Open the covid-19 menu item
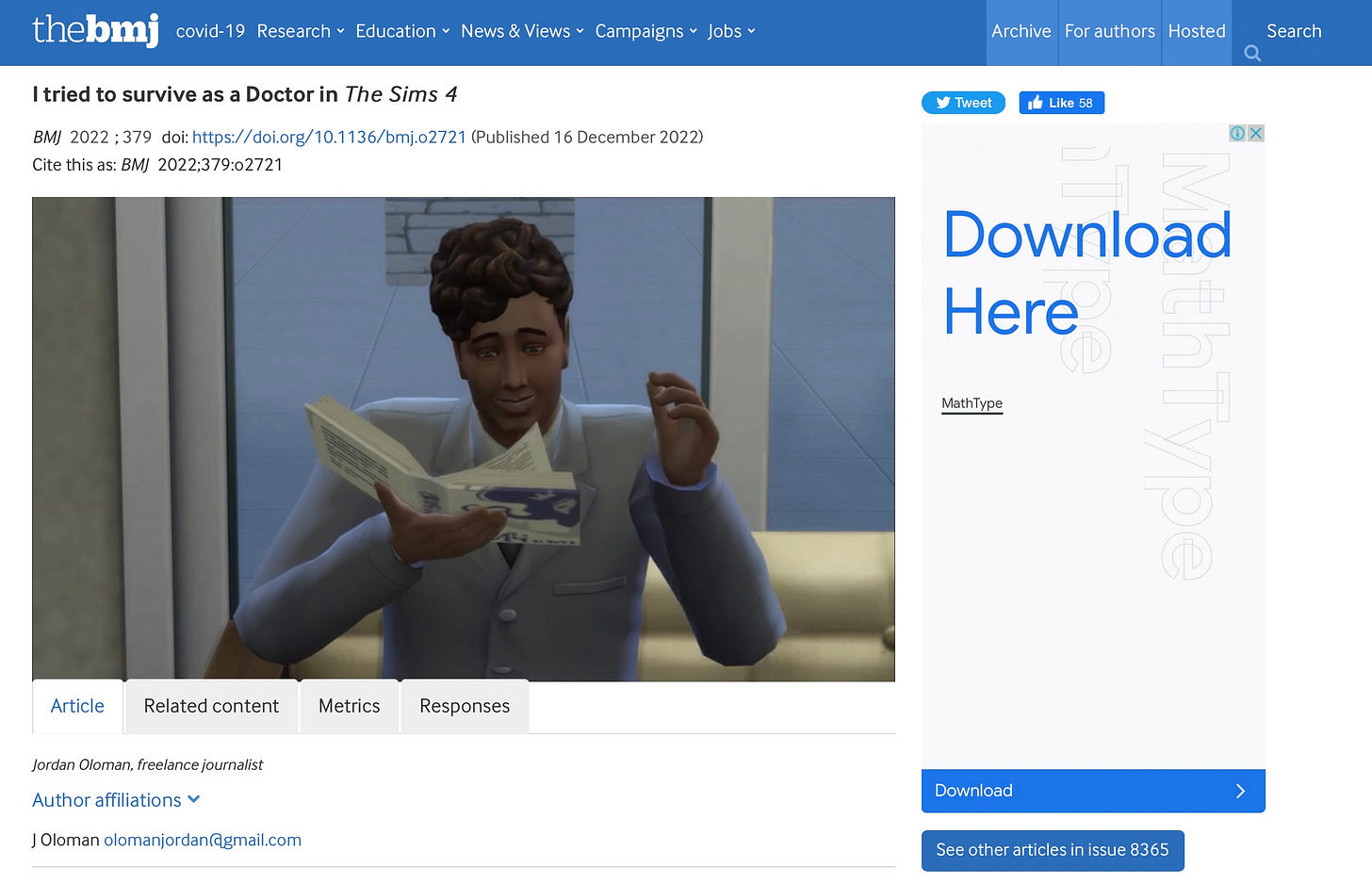This screenshot has width=1372, height=884. (x=210, y=31)
